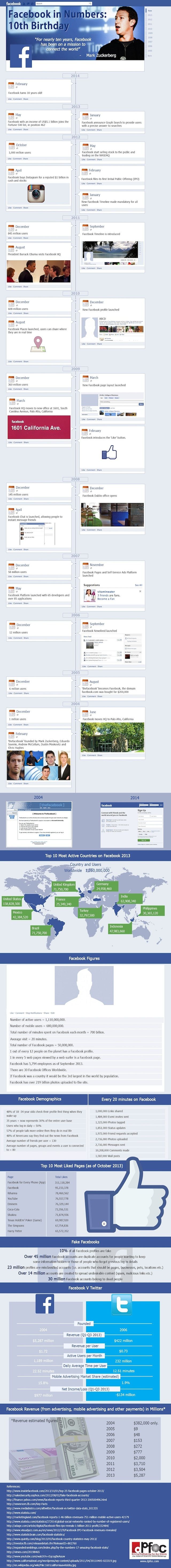Click the 2009 timeline year marker

[x=75, y=369]
